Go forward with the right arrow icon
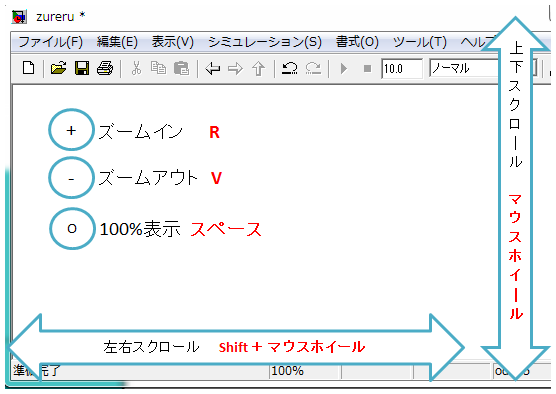 pos(235,68)
